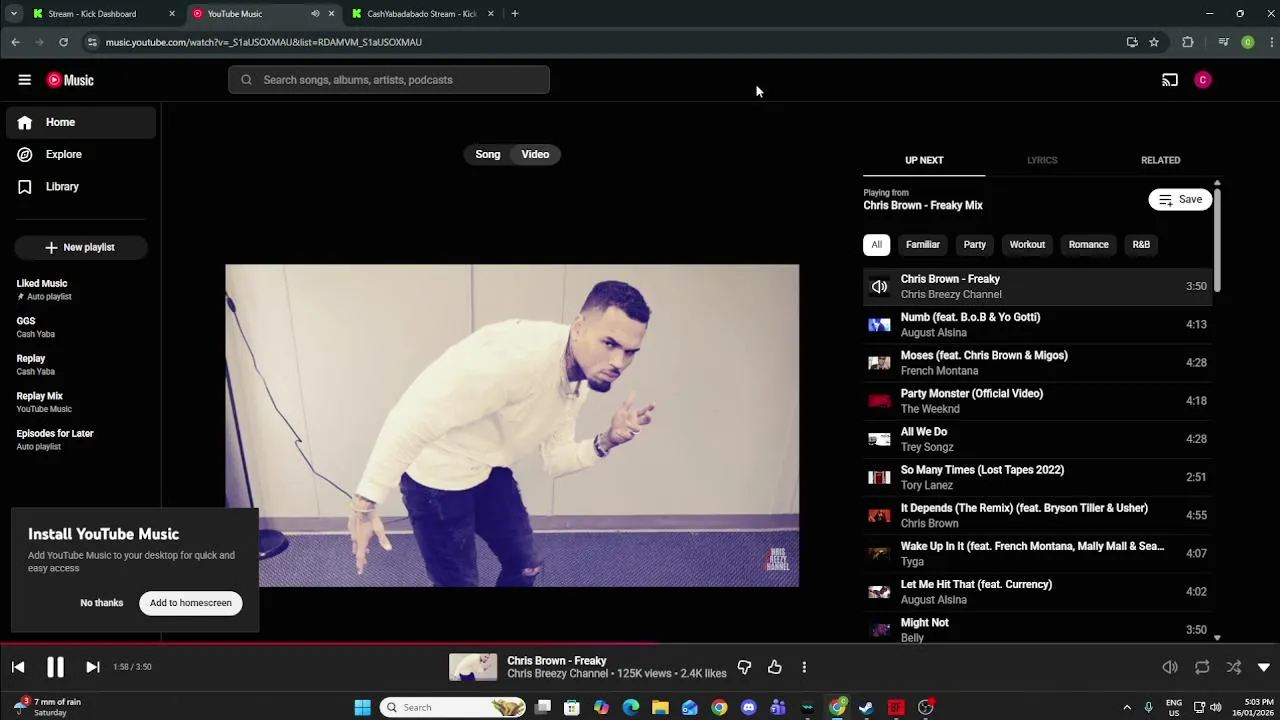The width and height of the screenshot is (1280, 720).
Task: Play Numb (feat. B.o.B & Yo Gotti)
Action: point(1038,324)
